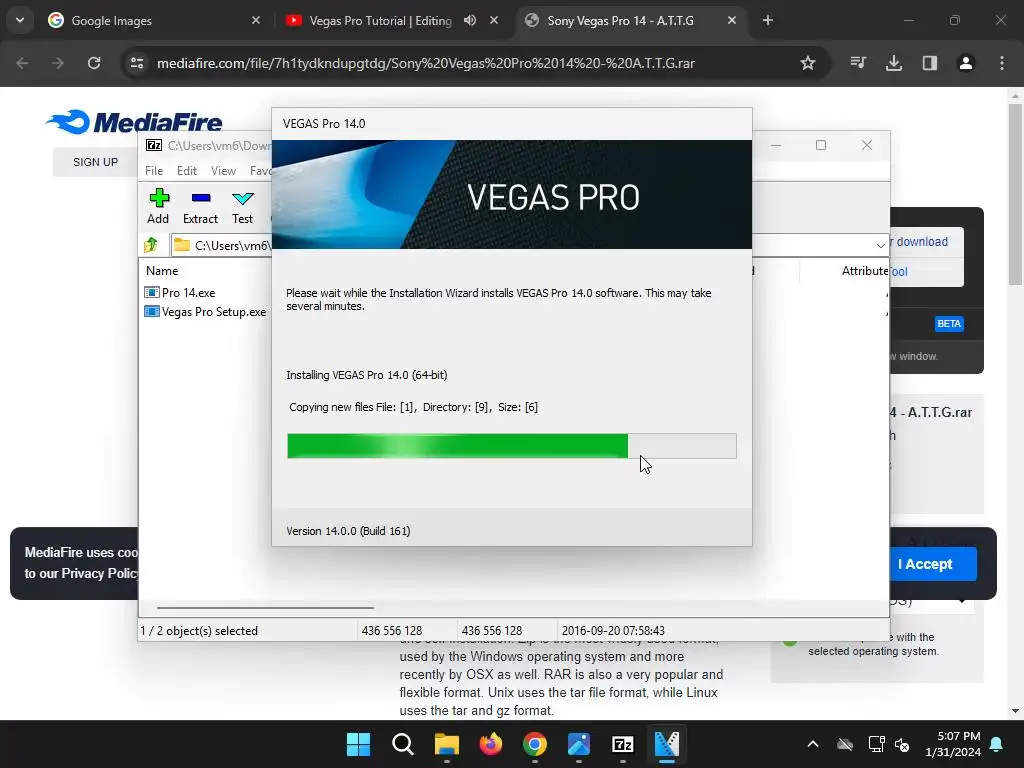This screenshot has width=1024, height=768.
Task: Click the Extract icon in 7-Zip toolbar
Action: (200, 206)
